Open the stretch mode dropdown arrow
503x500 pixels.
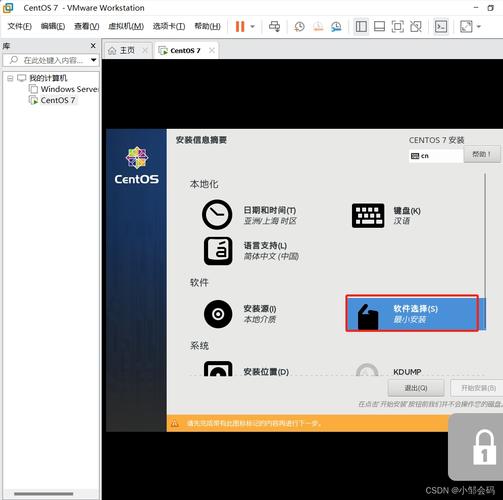(x=479, y=26)
